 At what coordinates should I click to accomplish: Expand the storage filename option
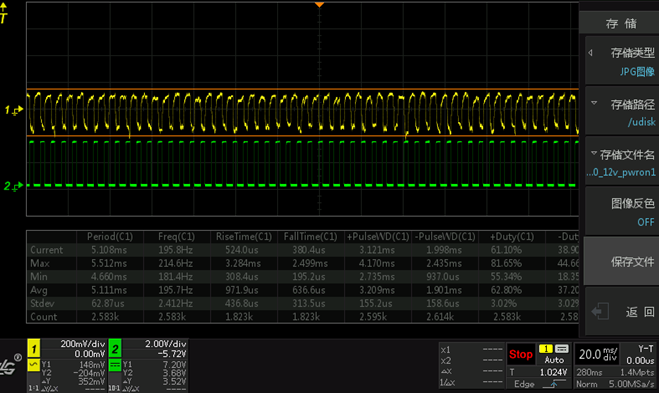tap(622, 162)
